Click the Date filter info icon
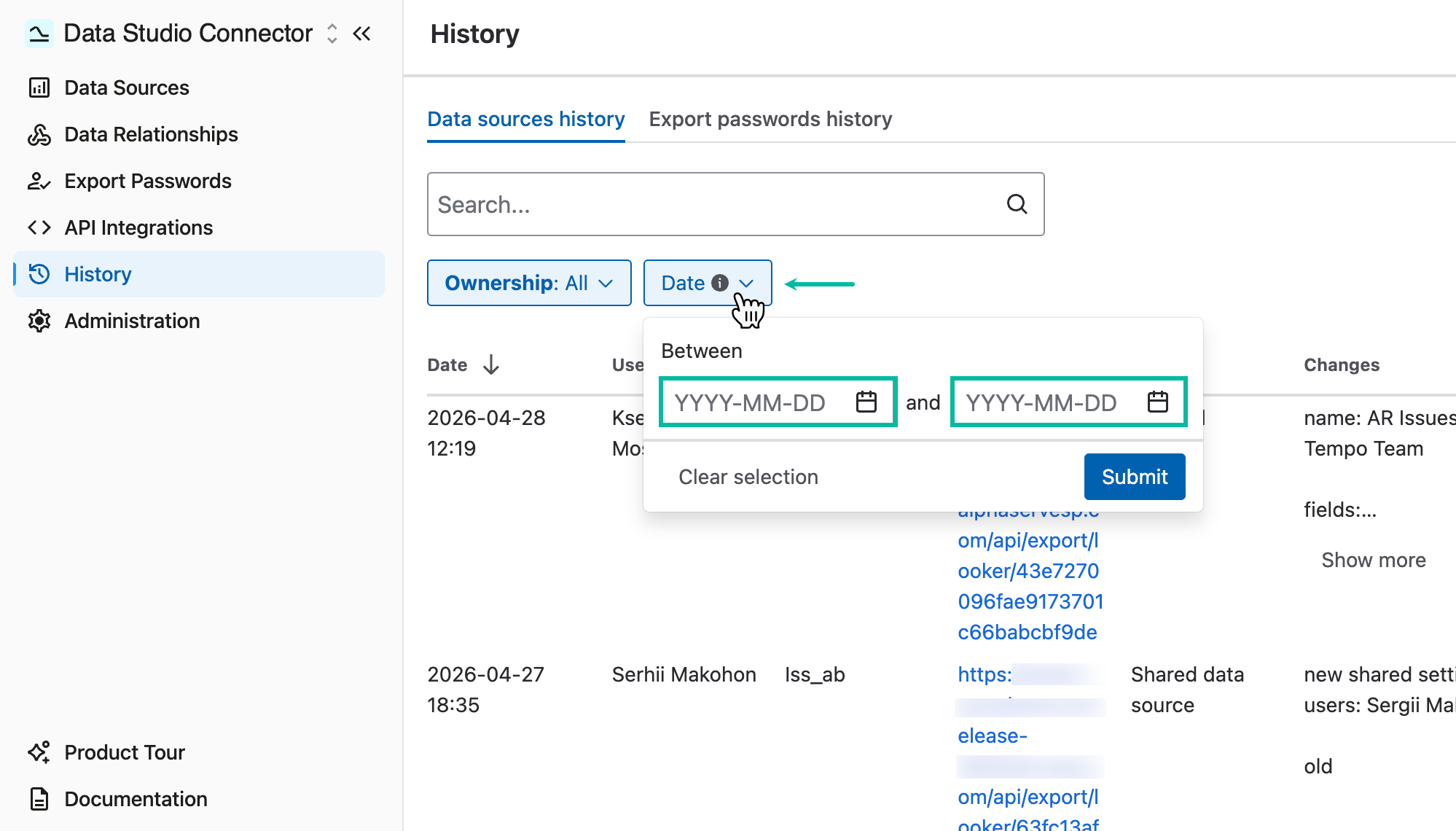 pyautogui.click(x=719, y=283)
